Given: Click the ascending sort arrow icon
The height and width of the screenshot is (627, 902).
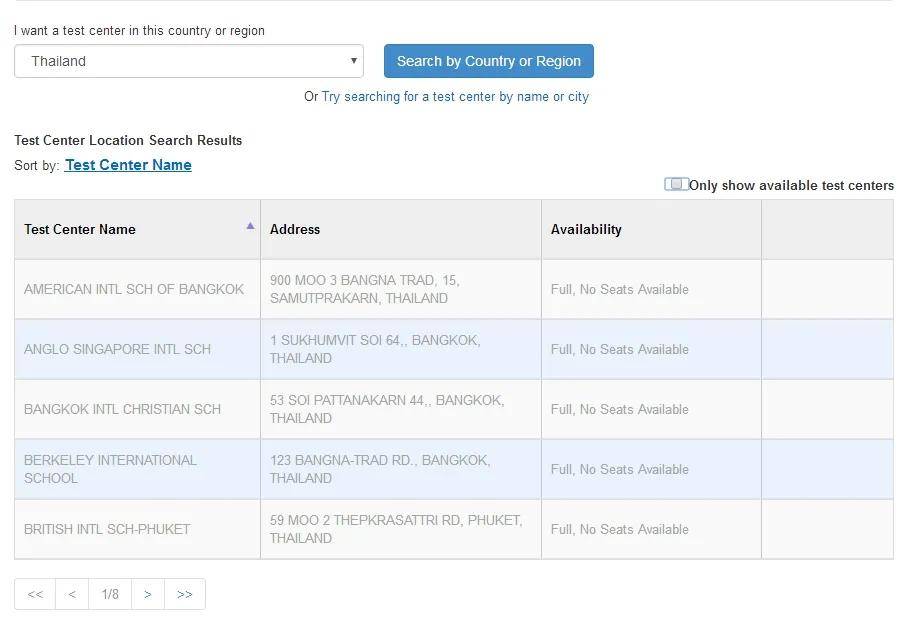Looking at the screenshot, I should coord(250,225).
